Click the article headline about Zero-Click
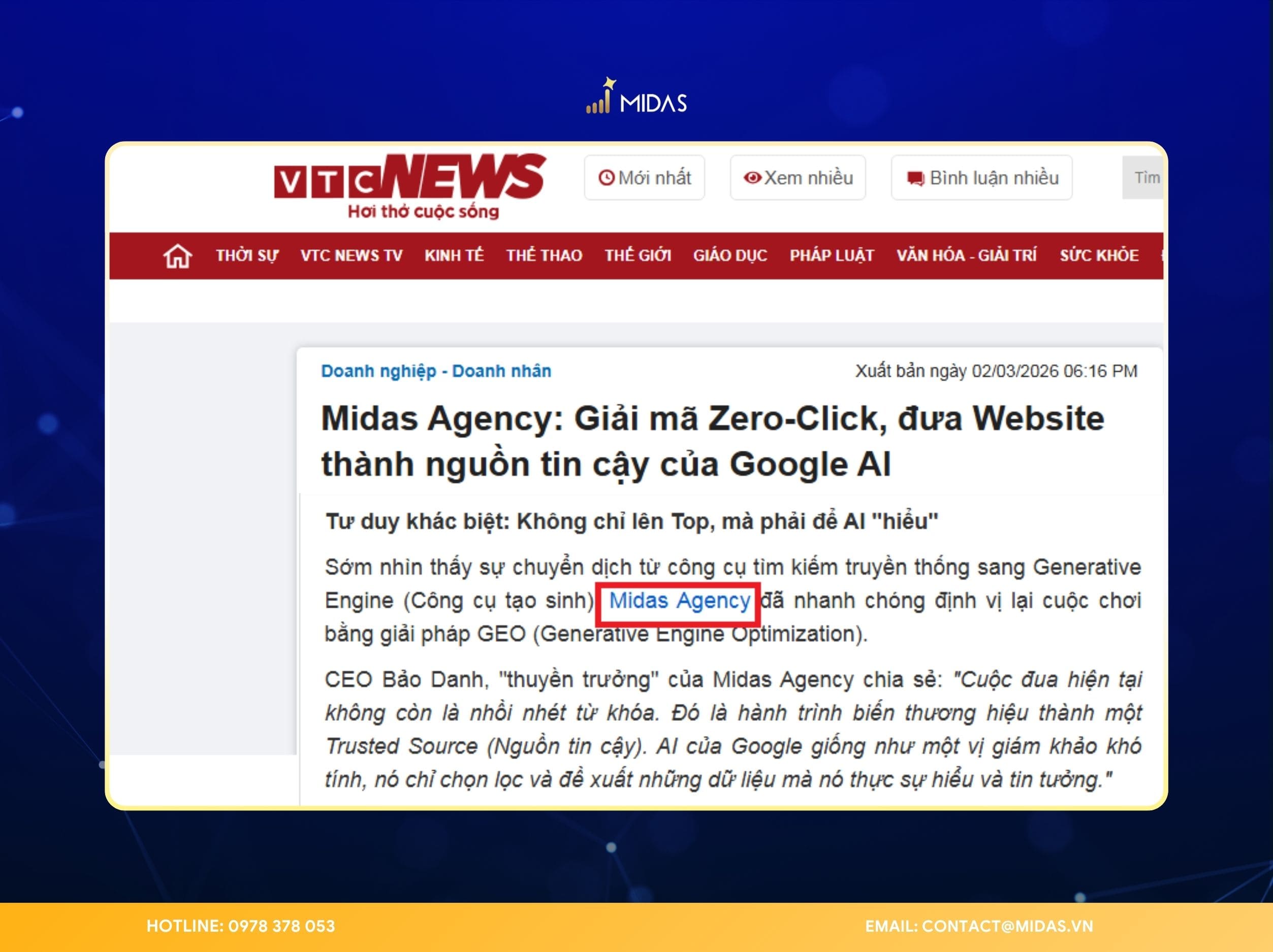This screenshot has width=1273, height=952. tap(713, 441)
